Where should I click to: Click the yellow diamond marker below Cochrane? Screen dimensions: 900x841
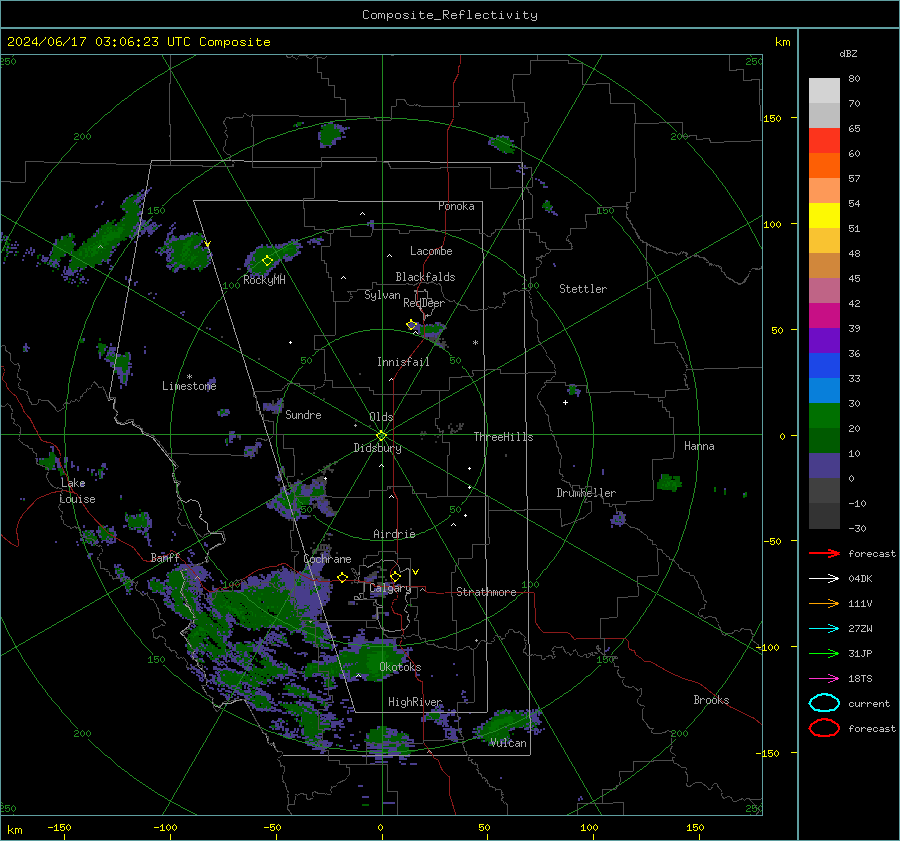coord(342,577)
